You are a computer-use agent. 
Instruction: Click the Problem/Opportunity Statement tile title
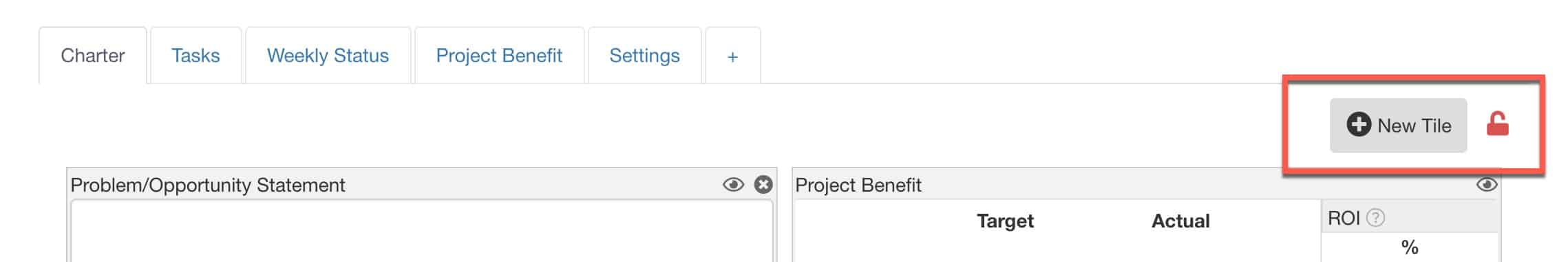[x=208, y=185]
